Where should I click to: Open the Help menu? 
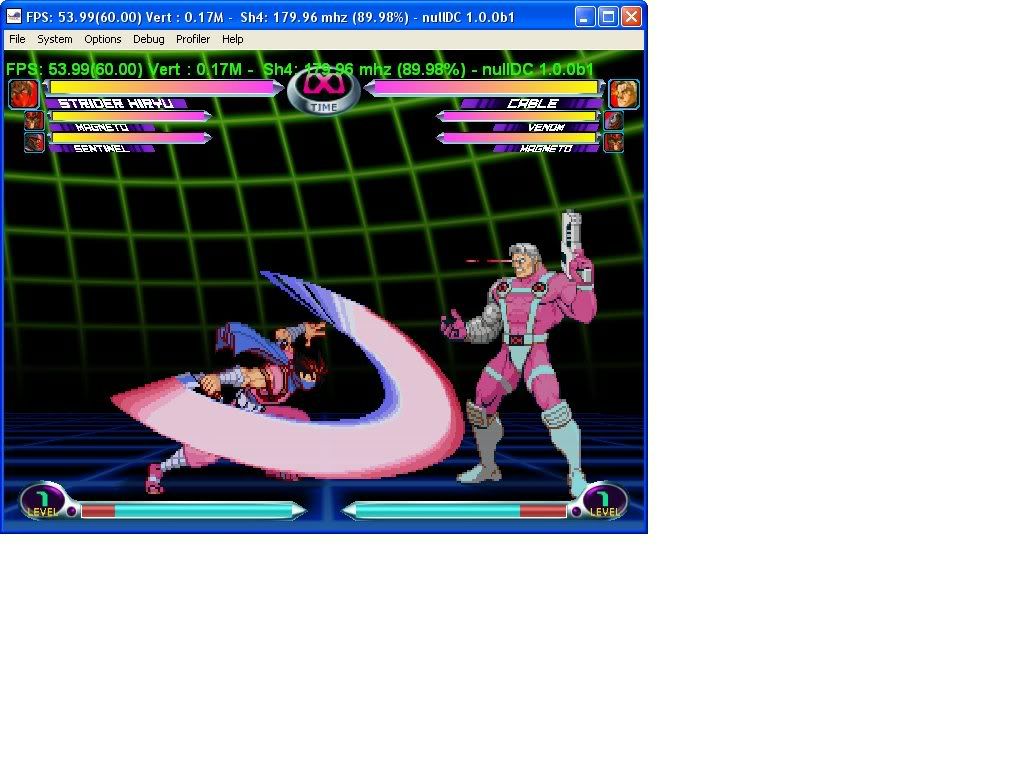[x=232, y=39]
